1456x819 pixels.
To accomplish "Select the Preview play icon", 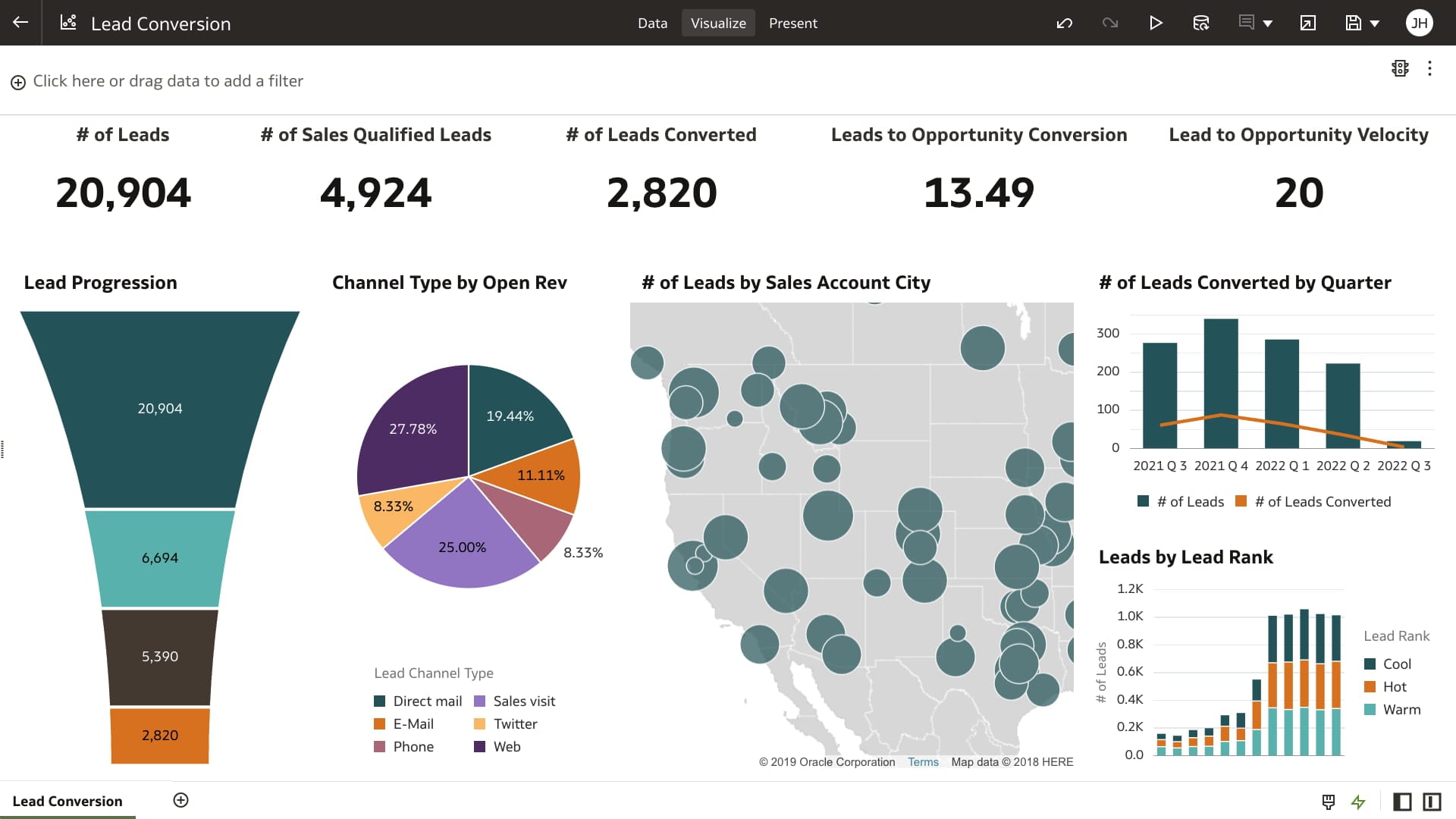I will (1156, 23).
